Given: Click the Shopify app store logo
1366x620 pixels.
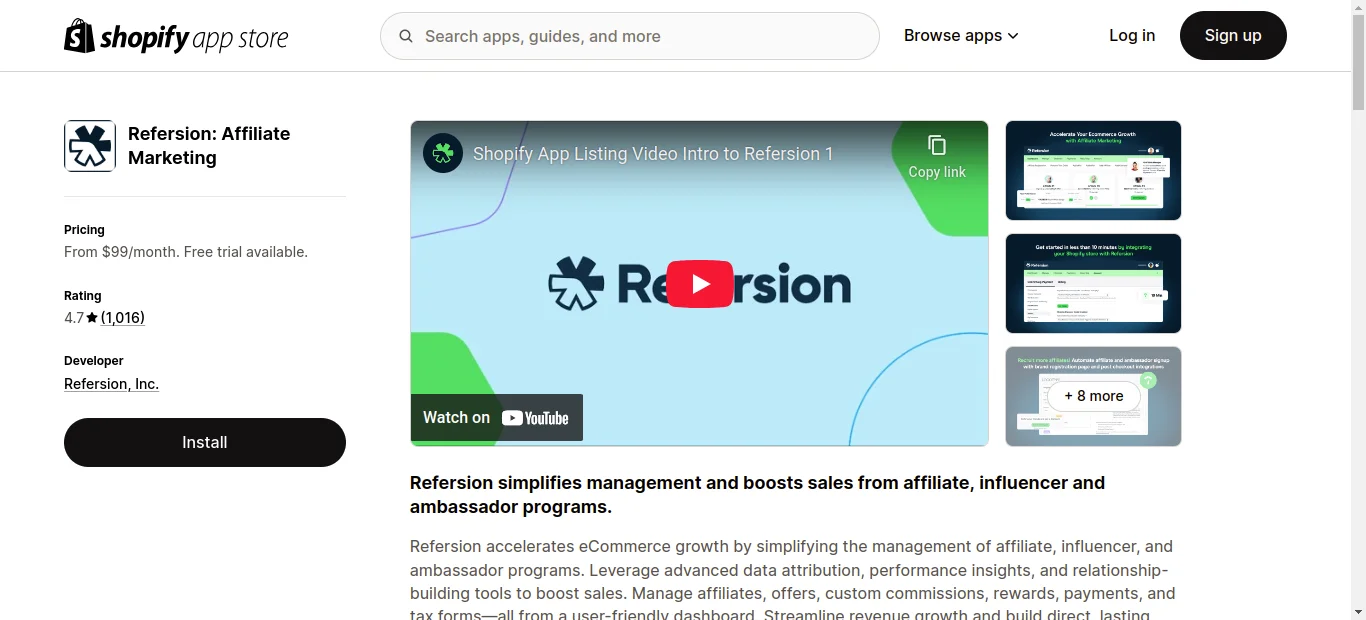Looking at the screenshot, I should coord(176,37).
